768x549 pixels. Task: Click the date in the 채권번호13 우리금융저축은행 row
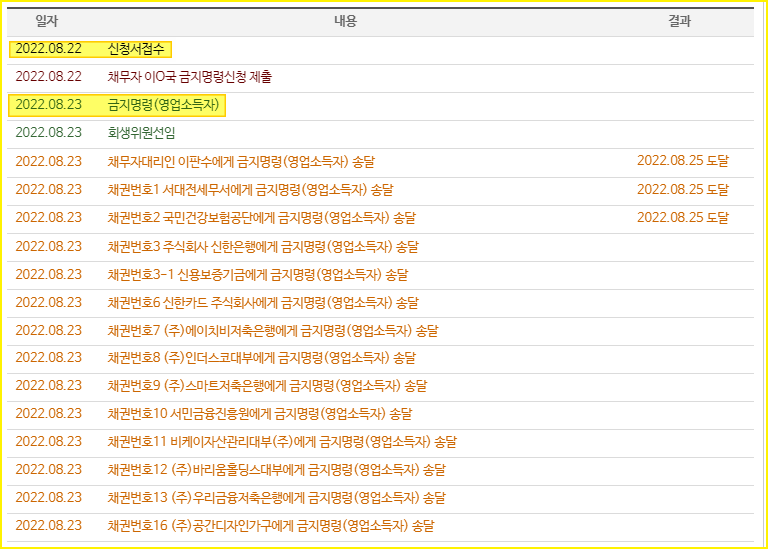48,498
